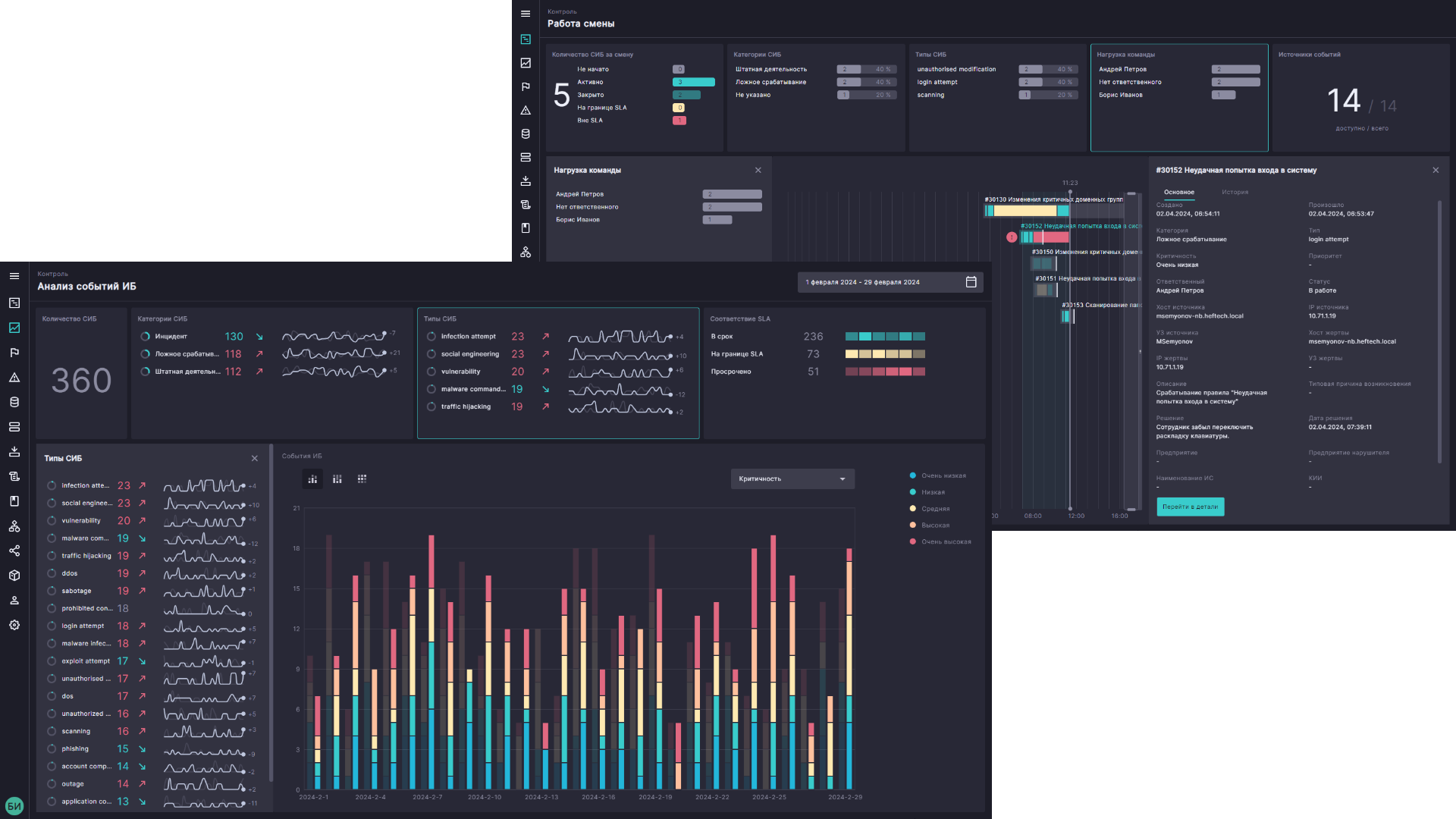Click timeline bar for incident #30151
Viewport: 1456px width, 819px height.
coord(1046,290)
